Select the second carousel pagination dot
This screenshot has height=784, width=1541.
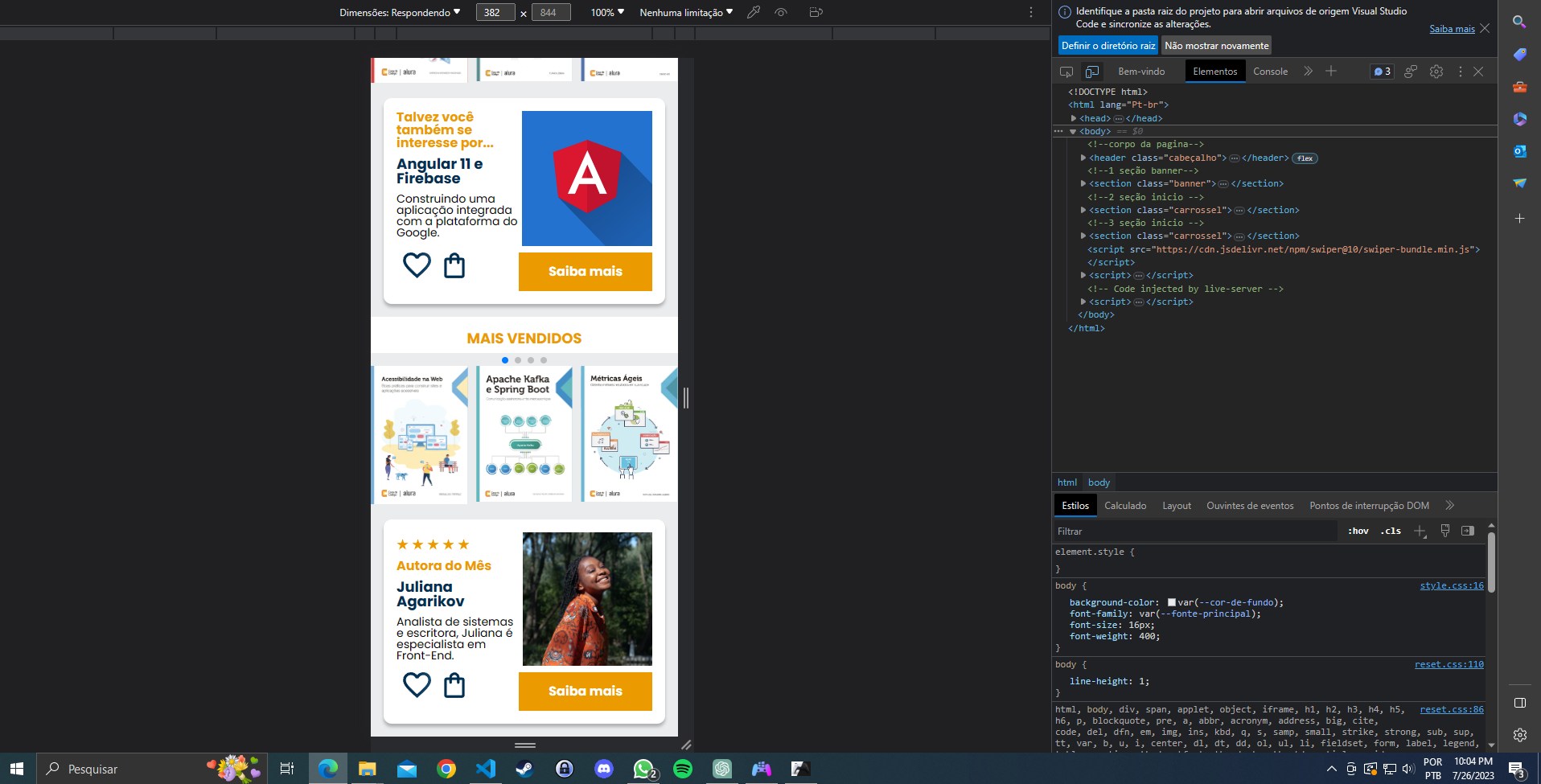[x=518, y=360]
